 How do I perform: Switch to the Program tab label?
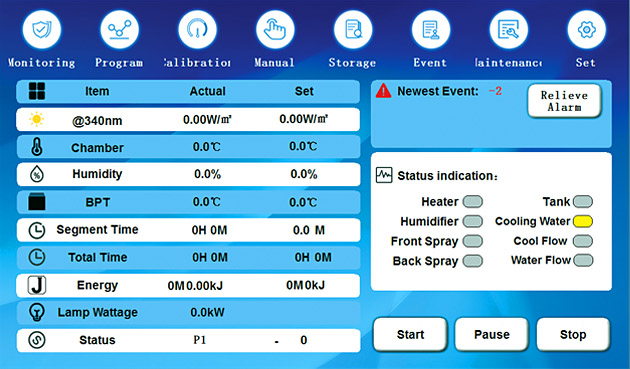pyautogui.click(x=119, y=63)
